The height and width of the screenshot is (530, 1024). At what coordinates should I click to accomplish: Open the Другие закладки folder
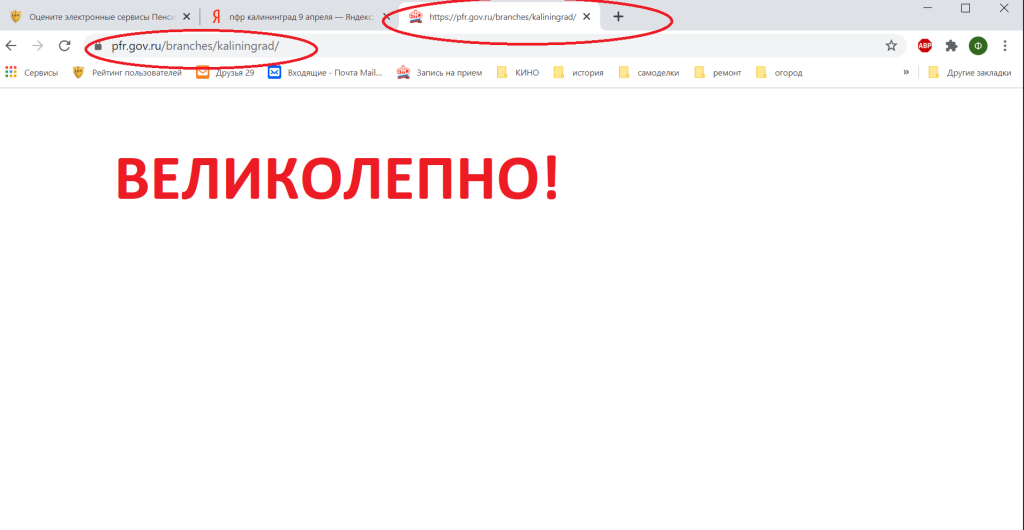[970, 72]
